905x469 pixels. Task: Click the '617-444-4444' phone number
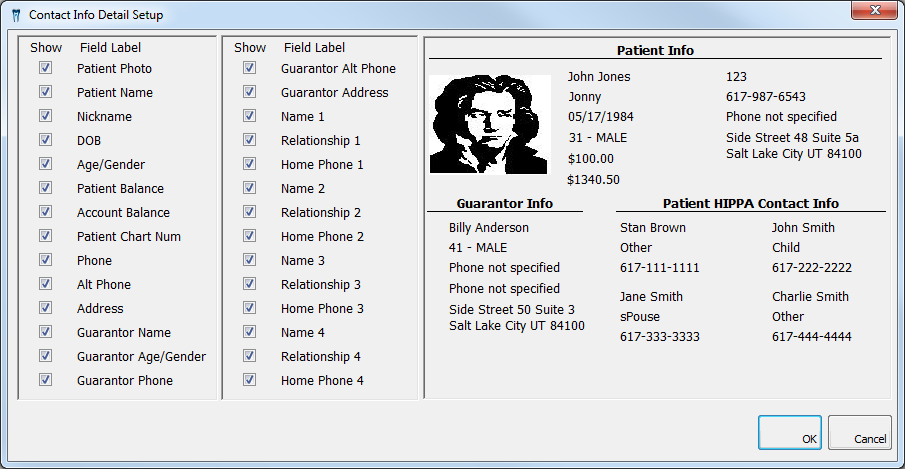point(811,337)
